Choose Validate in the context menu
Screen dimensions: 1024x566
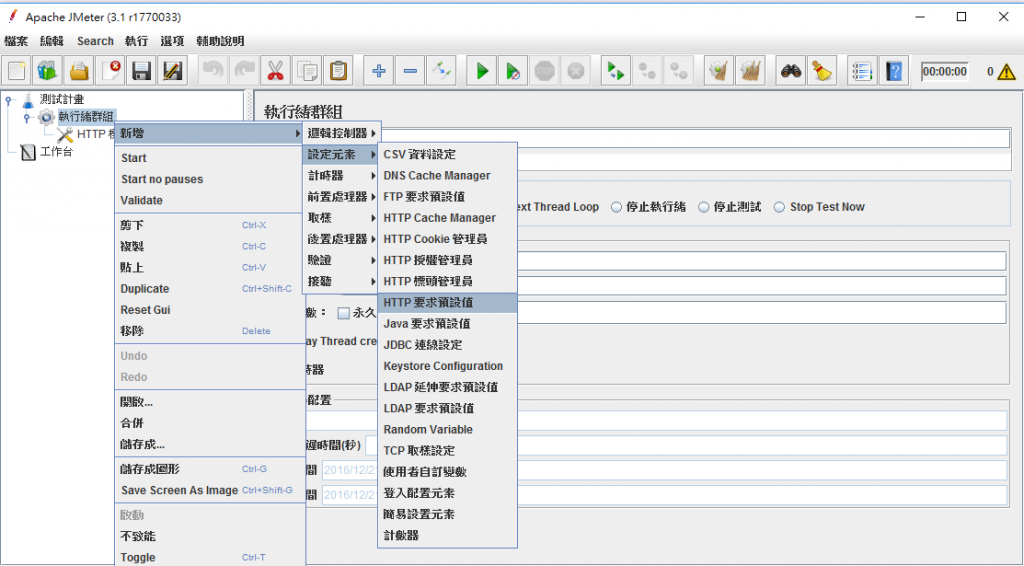point(210,200)
